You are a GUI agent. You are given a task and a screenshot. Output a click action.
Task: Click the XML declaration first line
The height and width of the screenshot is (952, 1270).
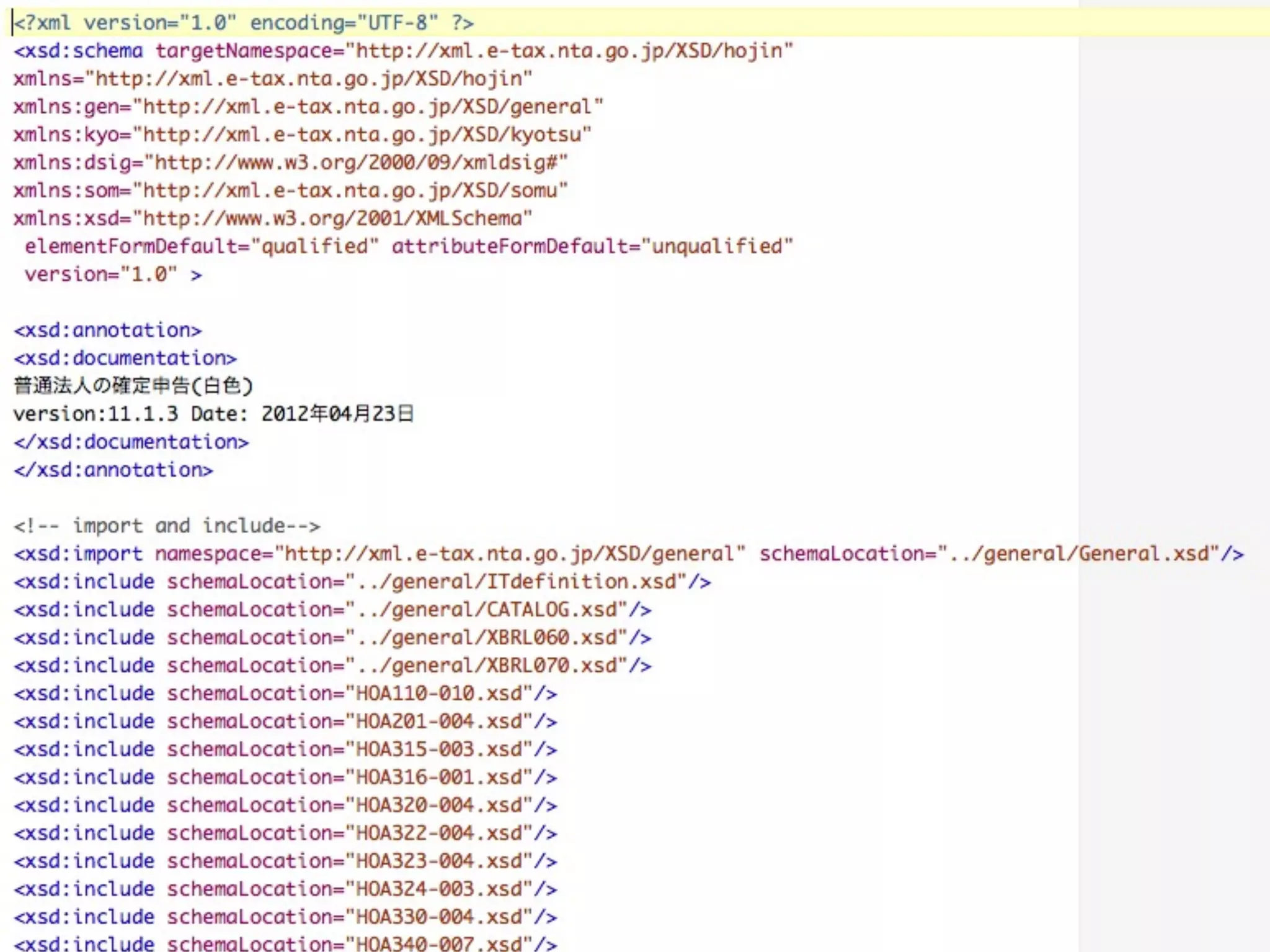[243, 23]
